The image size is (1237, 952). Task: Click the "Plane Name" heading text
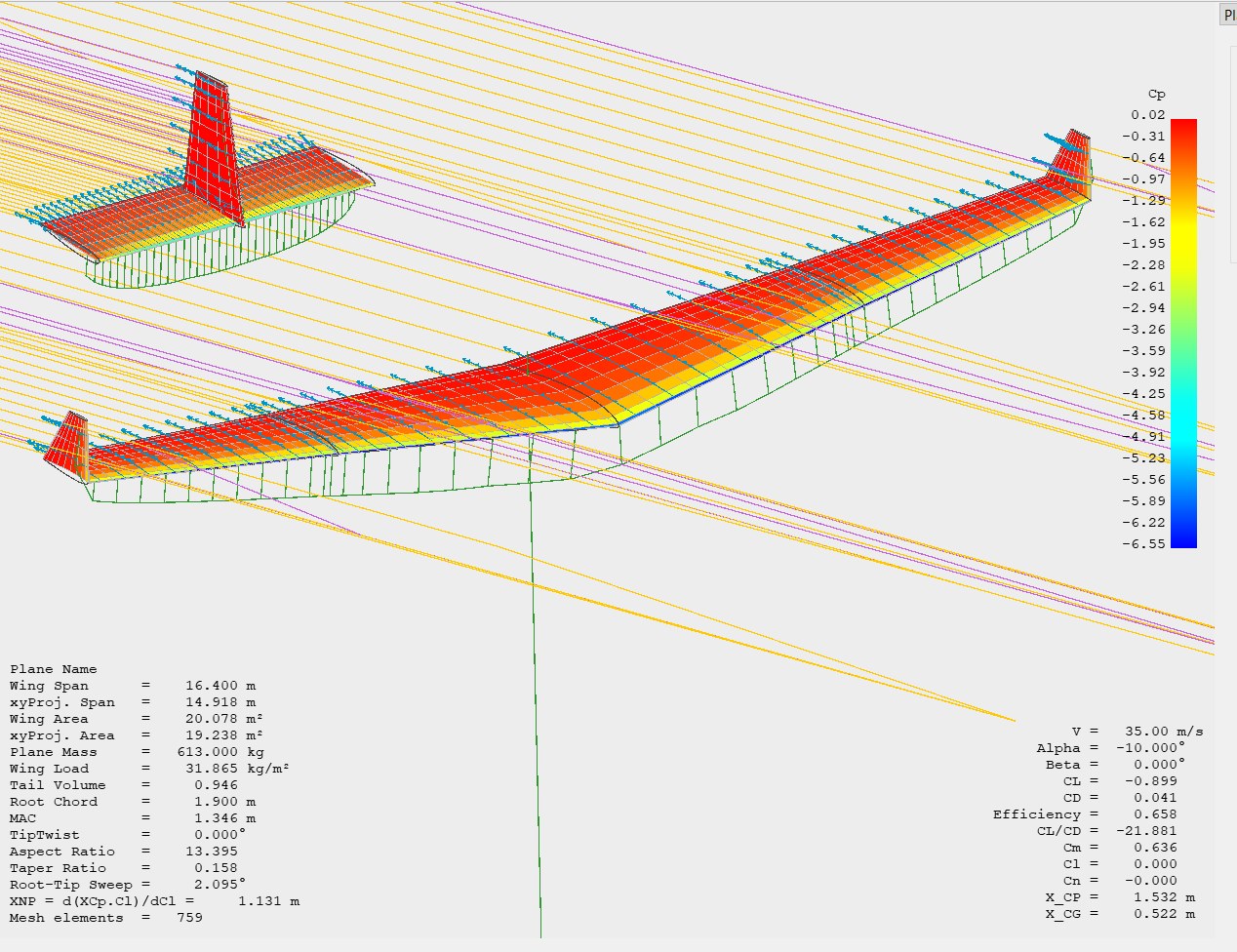54,669
